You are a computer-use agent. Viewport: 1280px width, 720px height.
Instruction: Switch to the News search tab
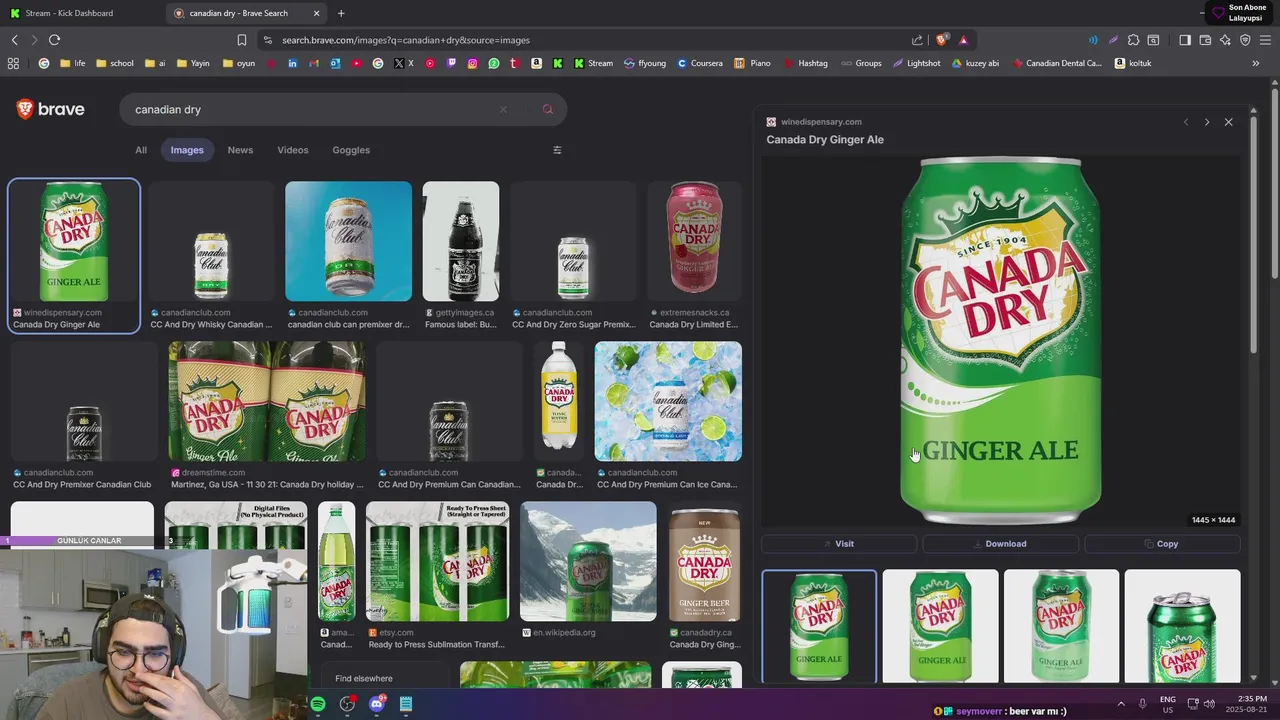coord(240,150)
